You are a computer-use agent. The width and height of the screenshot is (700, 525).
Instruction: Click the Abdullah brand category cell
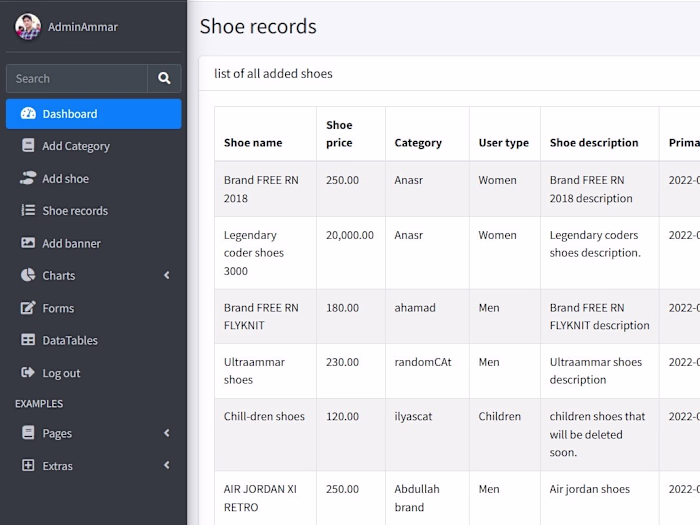(x=427, y=498)
